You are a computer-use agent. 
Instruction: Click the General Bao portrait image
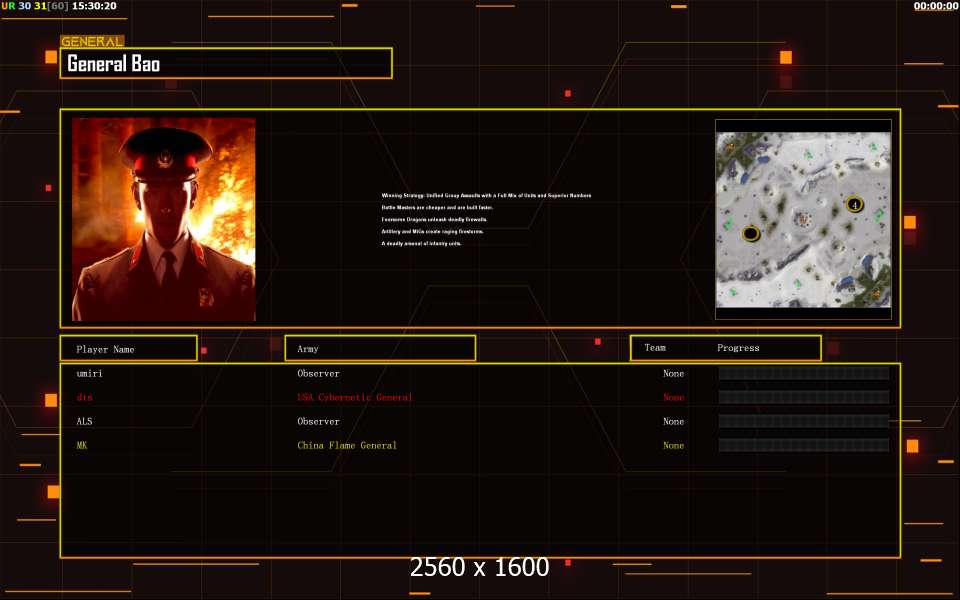163,219
